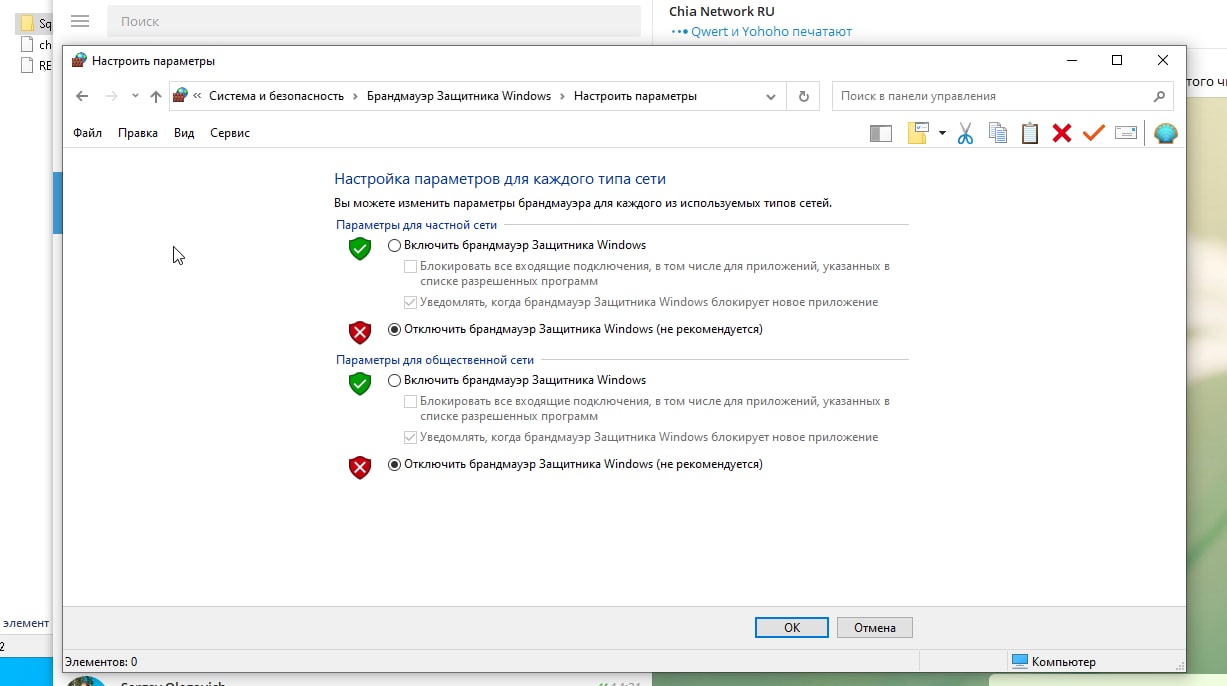
Task: Expand chevron after Система и безопасность
Action: (x=355, y=96)
